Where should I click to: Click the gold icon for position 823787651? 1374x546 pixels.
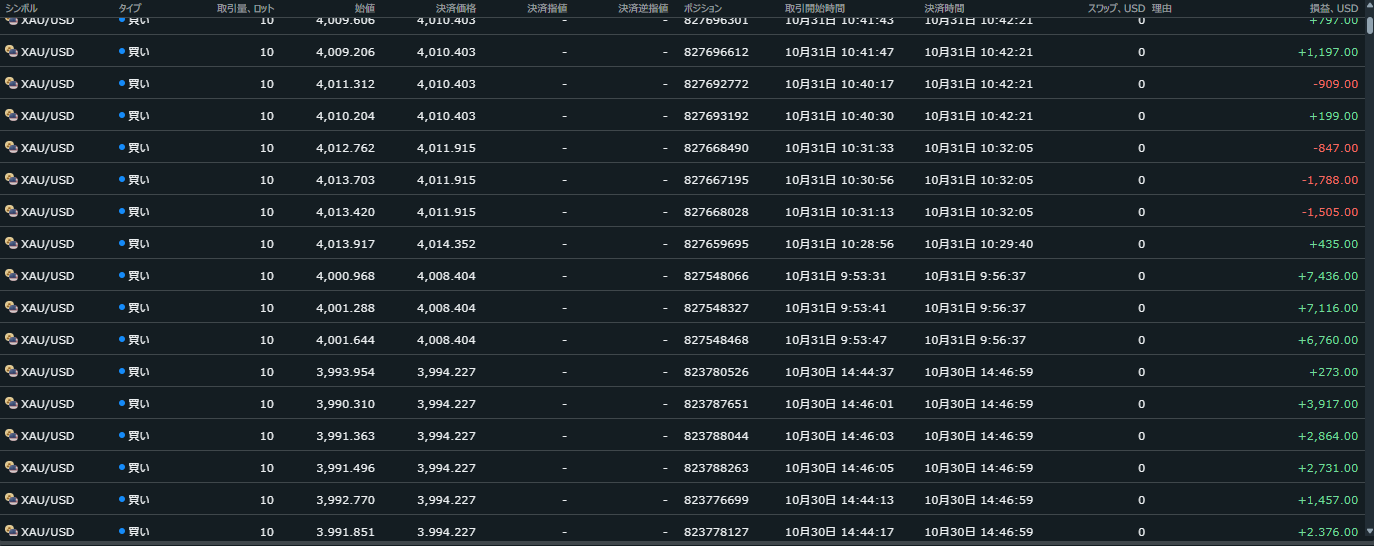click(11, 403)
